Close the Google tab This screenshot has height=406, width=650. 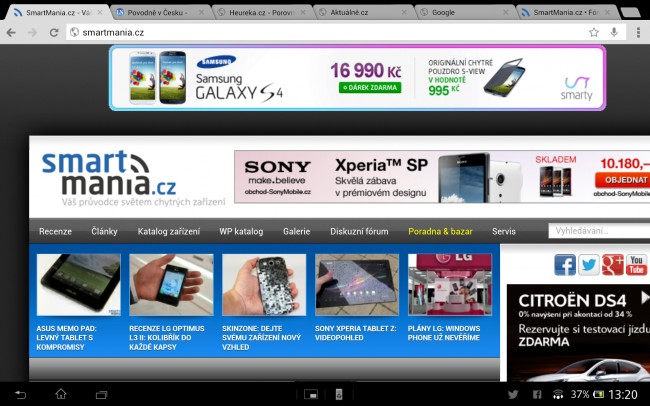pos(505,12)
